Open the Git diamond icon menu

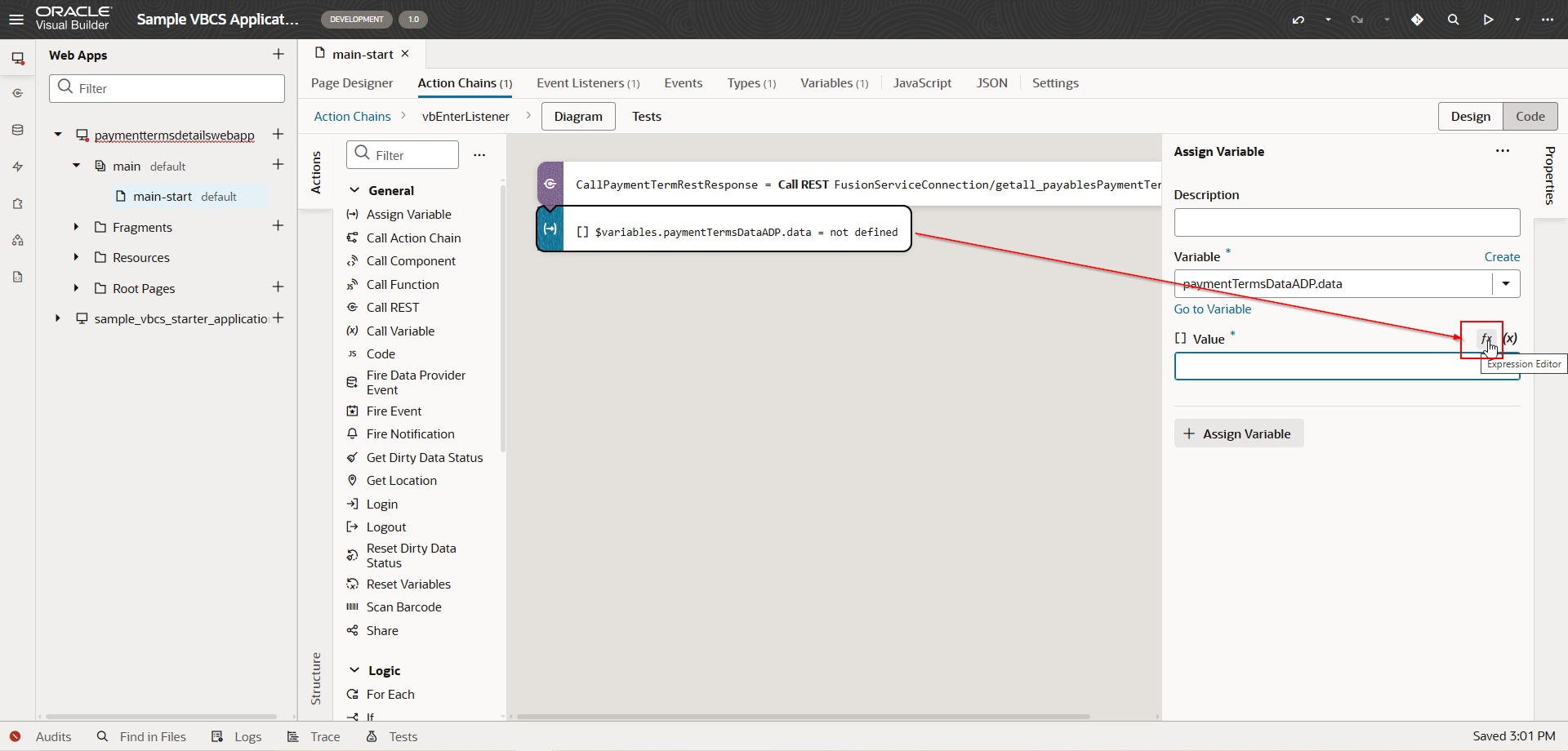pyautogui.click(x=1417, y=20)
